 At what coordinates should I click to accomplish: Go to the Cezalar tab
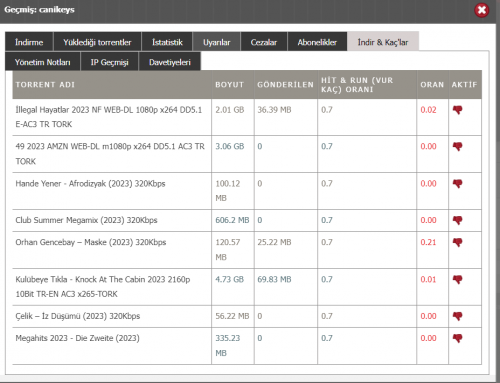(264, 42)
